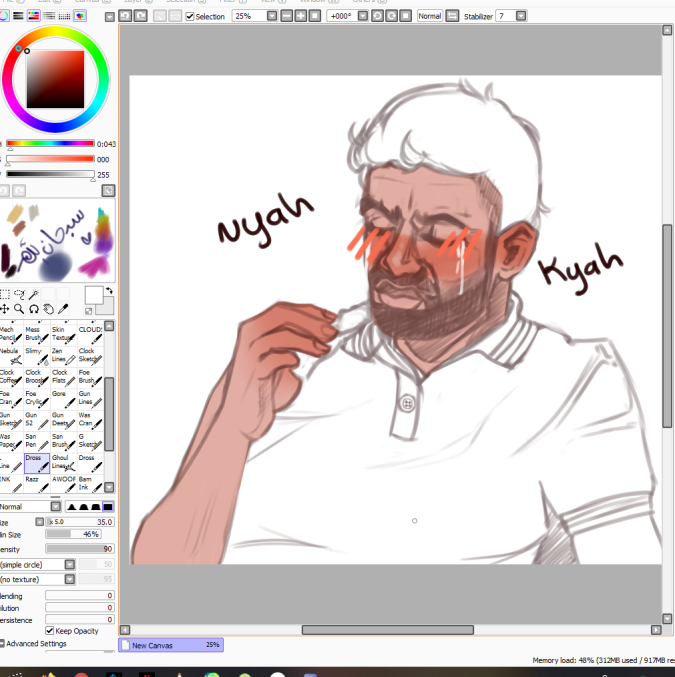Open the Stabilizer value dropdown
Image resolution: width=675 pixels, height=677 pixels.
click(521, 16)
